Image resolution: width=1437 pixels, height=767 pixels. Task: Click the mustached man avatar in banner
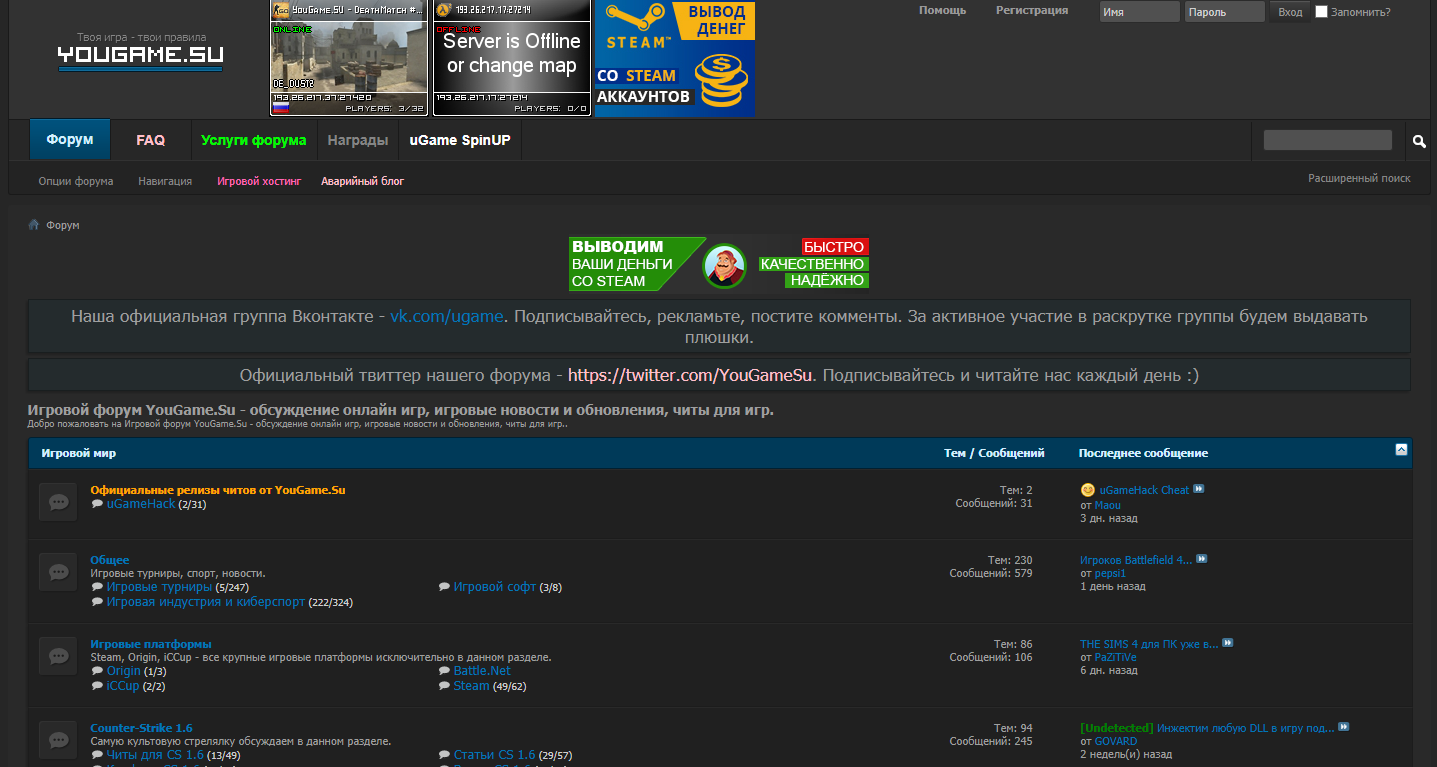[725, 265]
